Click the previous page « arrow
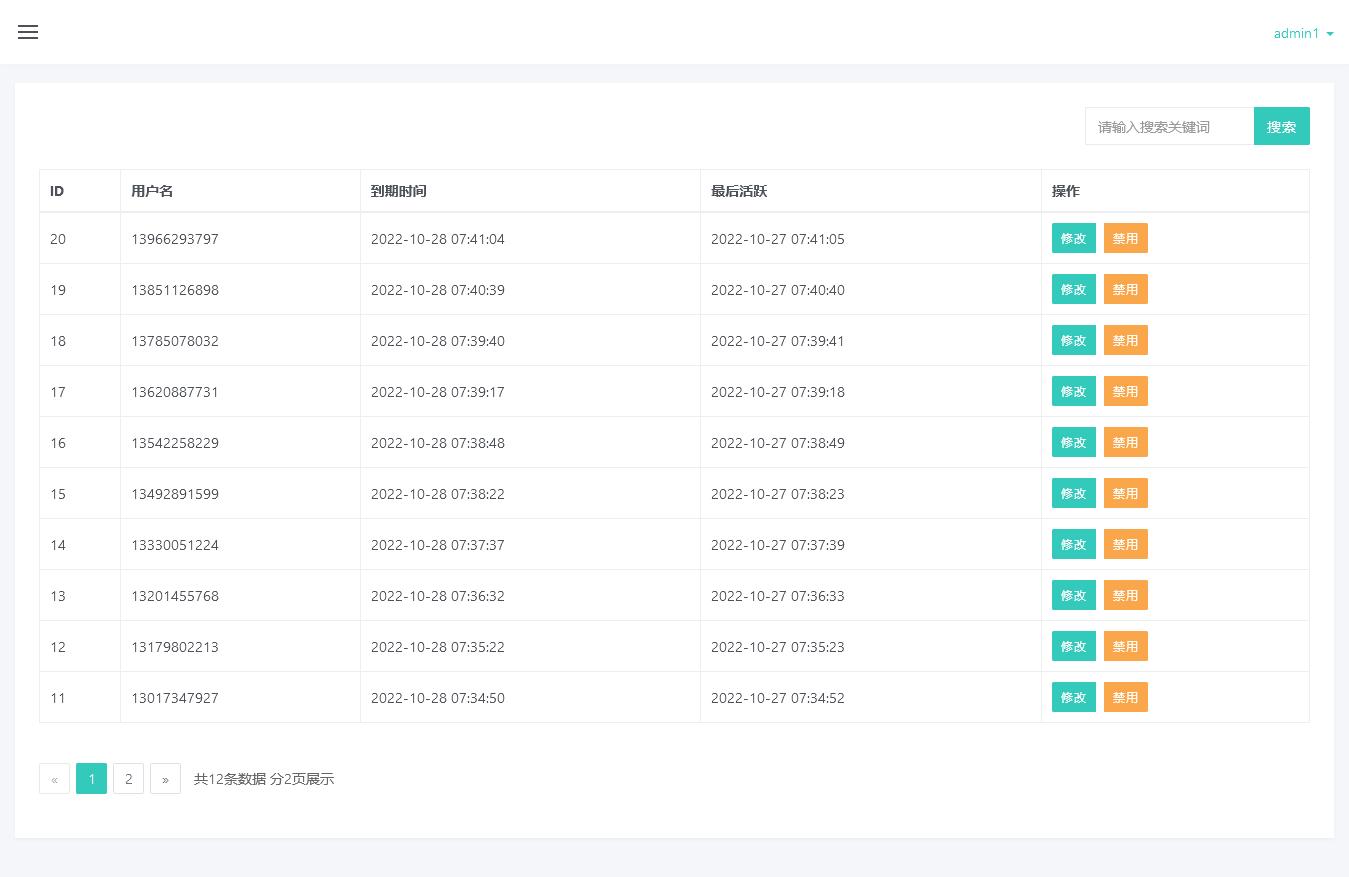Viewport: 1349px width, 877px height. coord(54,779)
